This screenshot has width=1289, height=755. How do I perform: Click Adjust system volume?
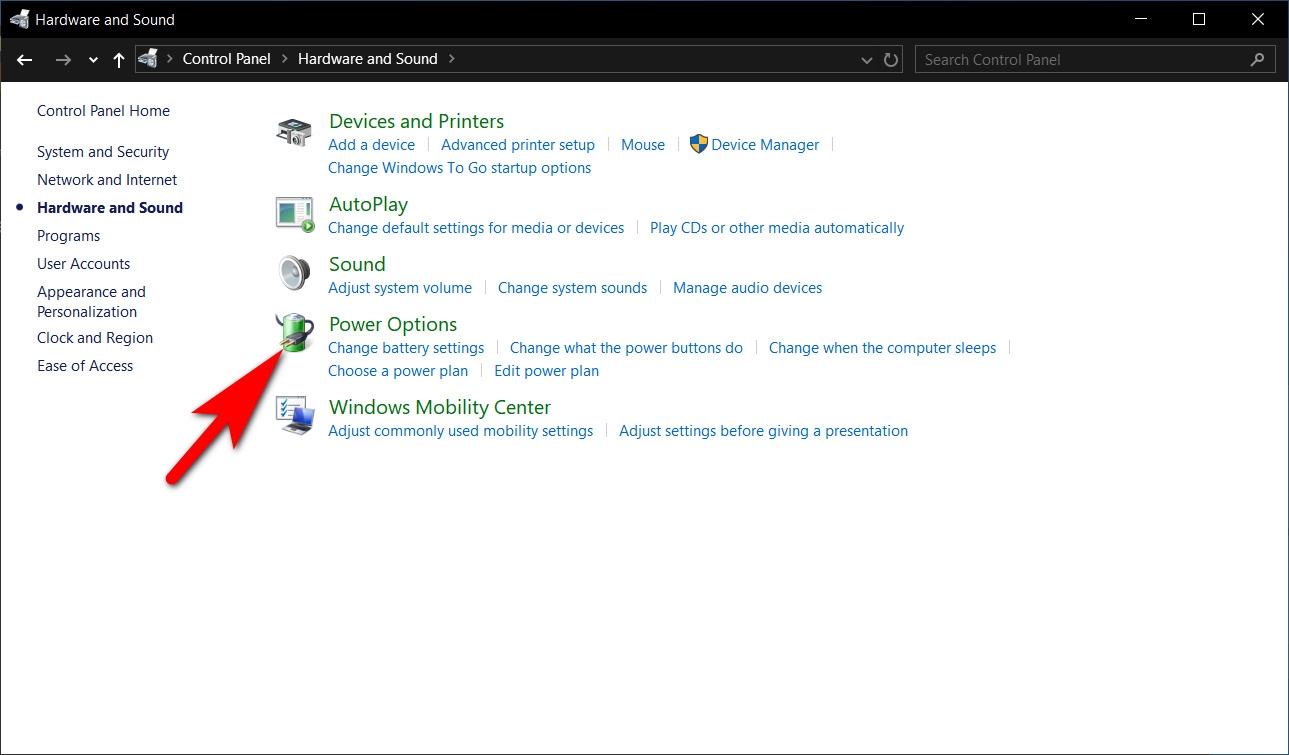(400, 288)
